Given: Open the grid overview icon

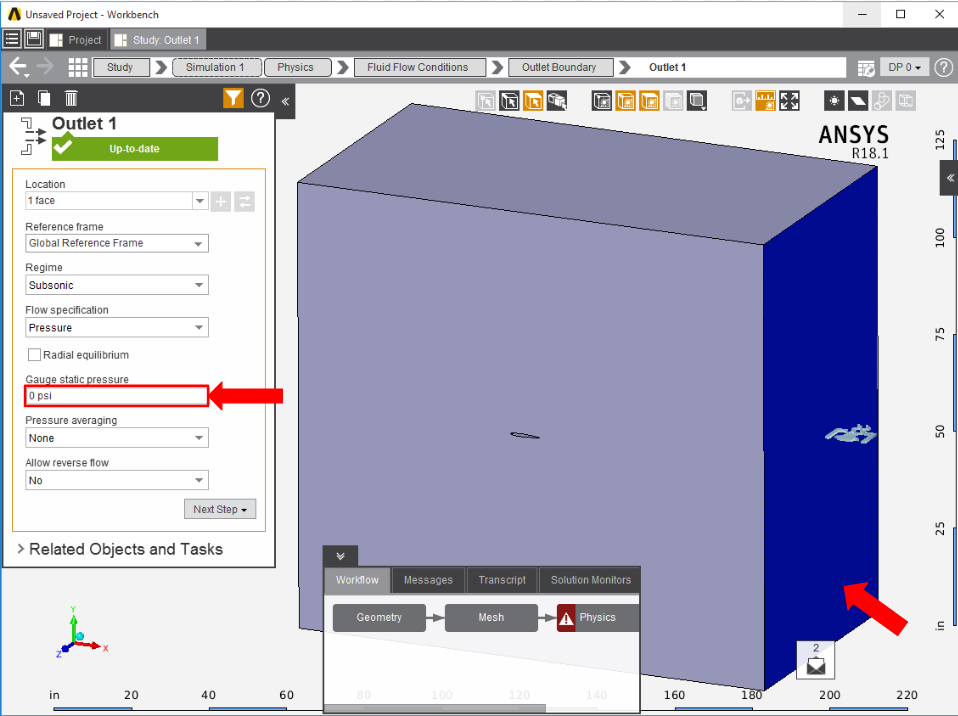Looking at the screenshot, I should coord(78,67).
